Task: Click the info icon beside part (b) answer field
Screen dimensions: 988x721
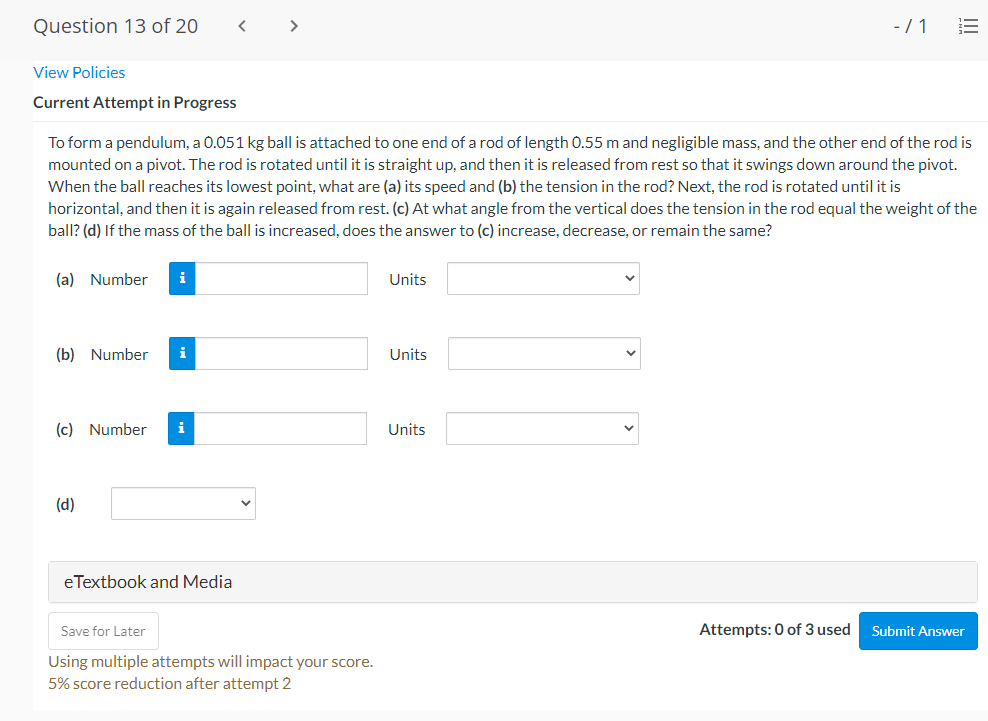Action: pyautogui.click(x=181, y=353)
